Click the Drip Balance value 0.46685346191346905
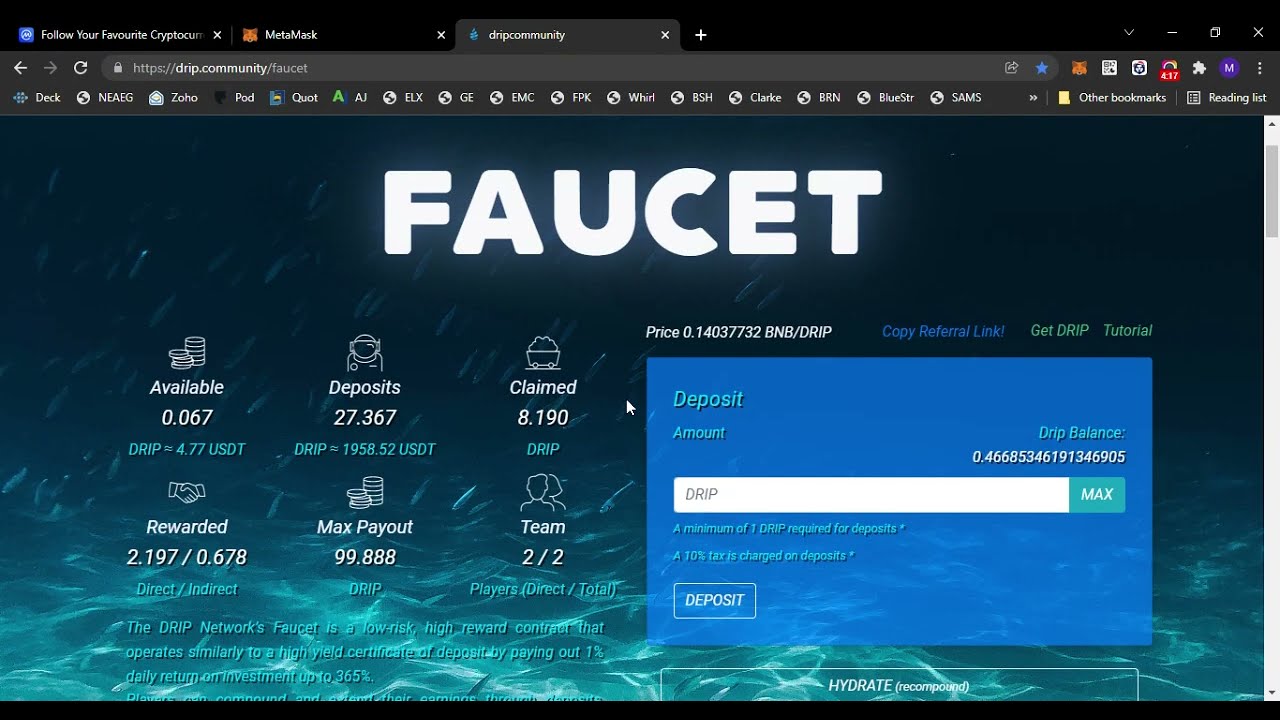The image size is (1280, 720). (x=1048, y=457)
